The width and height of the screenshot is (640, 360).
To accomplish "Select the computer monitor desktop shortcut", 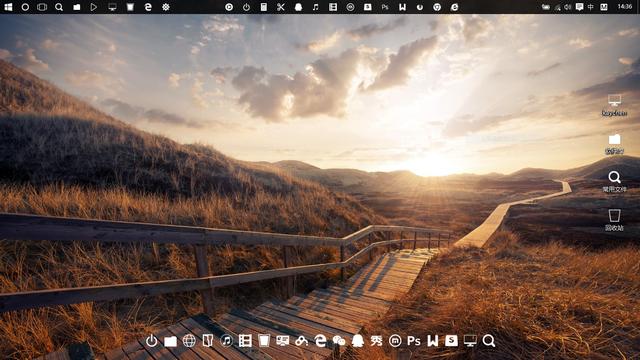I will click(x=614, y=105).
